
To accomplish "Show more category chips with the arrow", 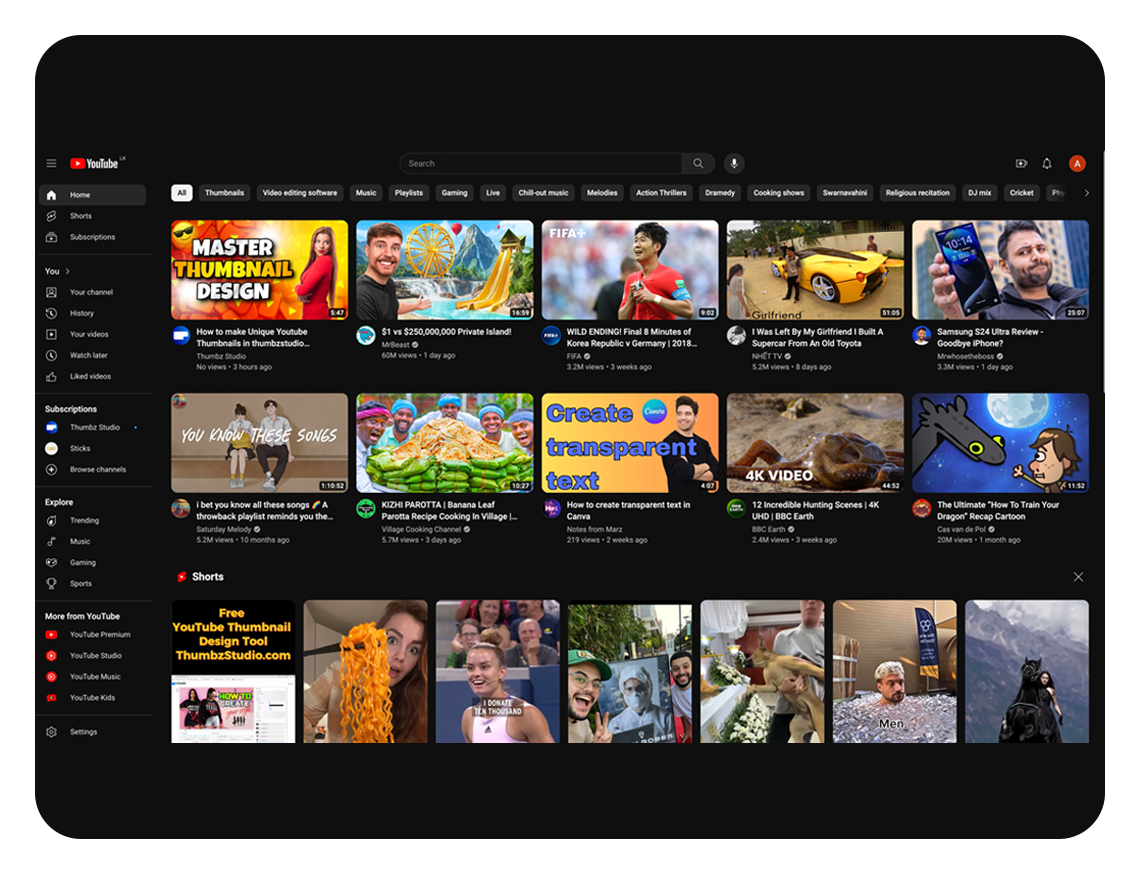I will point(1086,193).
